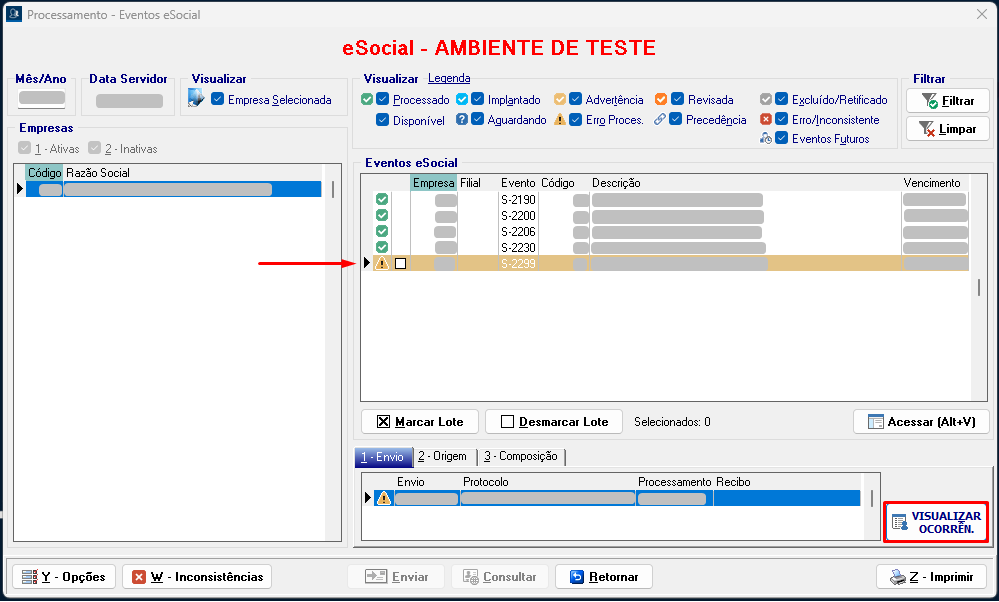
Task: Tick the checkbox on the S-2299 row
Action: pos(401,264)
